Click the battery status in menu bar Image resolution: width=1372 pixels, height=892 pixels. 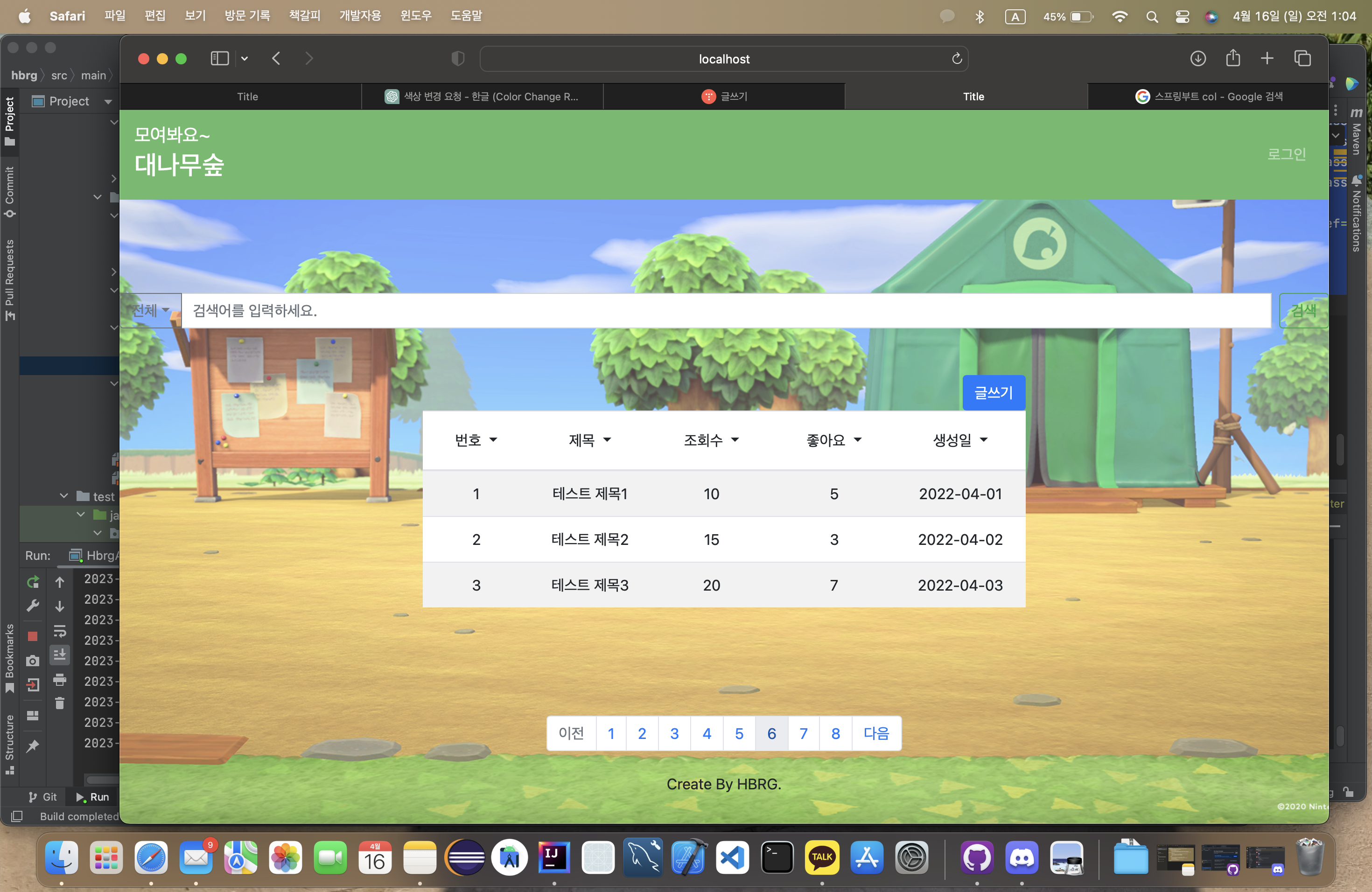pyautogui.click(x=1068, y=17)
